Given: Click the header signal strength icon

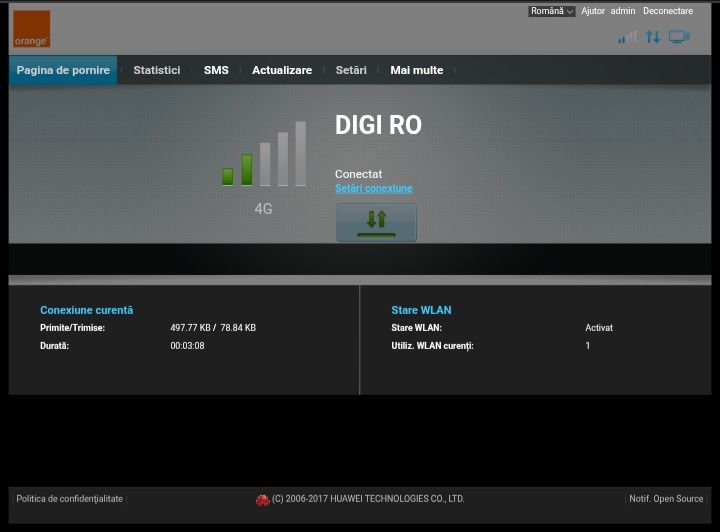Looking at the screenshot, I should (627, 37).
